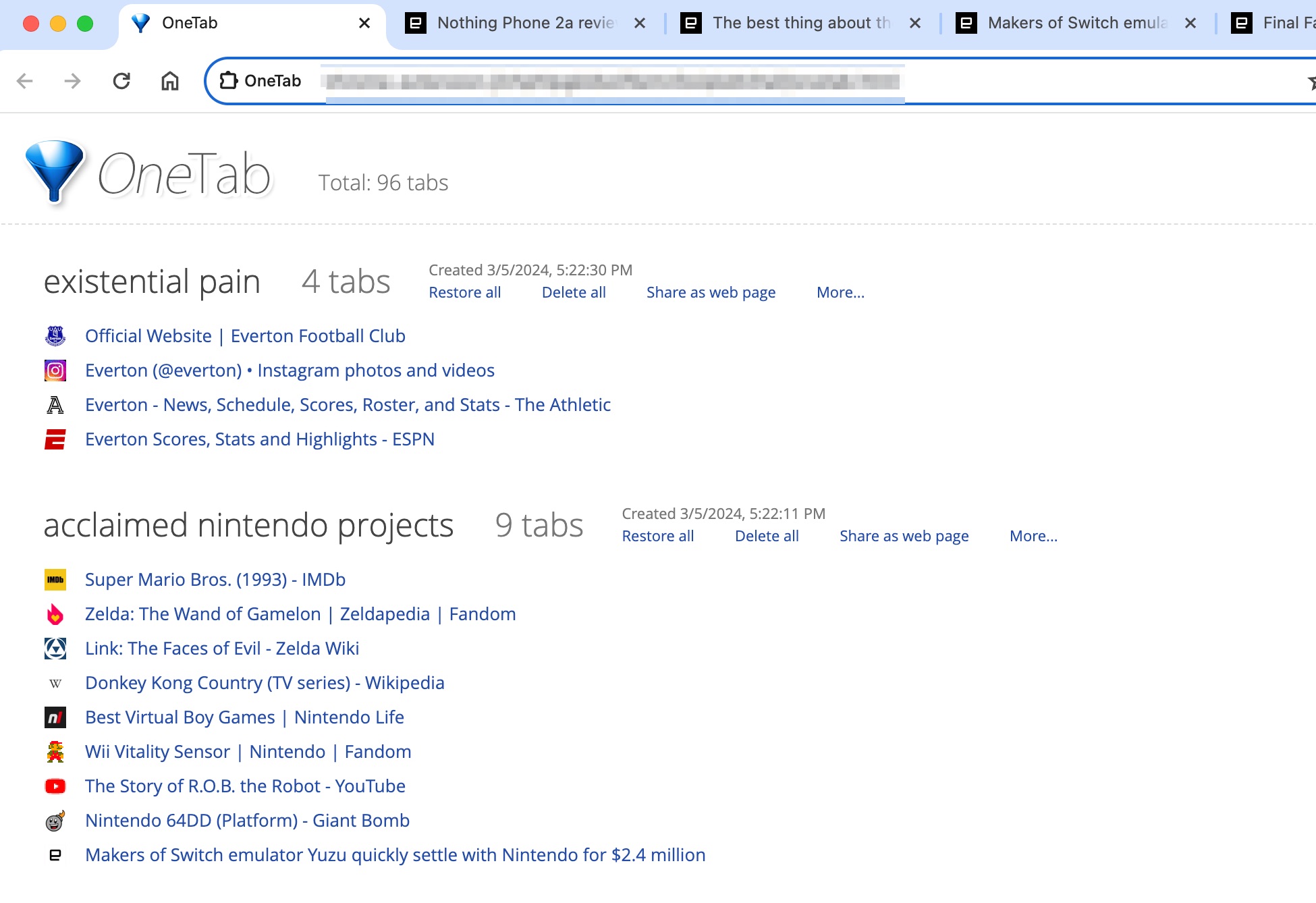The image size is (1316, 903).
Task: Click the Giant Bomb icon for Nintendo 64DD
Action: (55, 820)
